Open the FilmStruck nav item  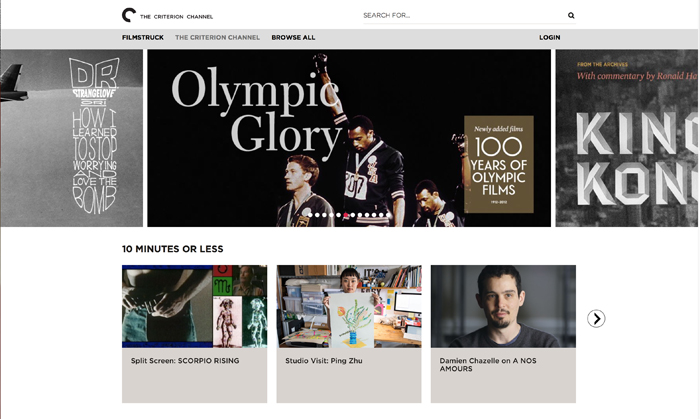tap(143, 37)
